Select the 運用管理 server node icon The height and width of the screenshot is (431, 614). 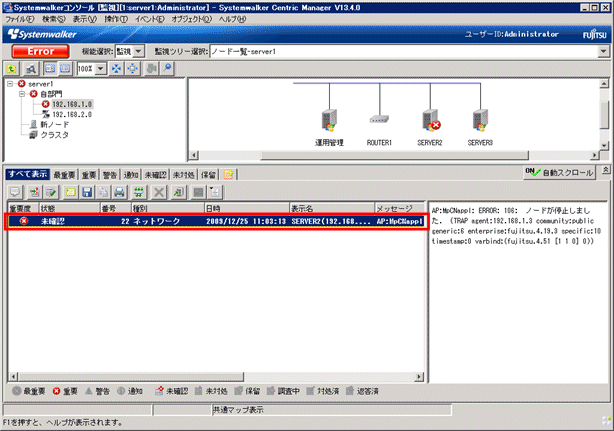(329, 120)
